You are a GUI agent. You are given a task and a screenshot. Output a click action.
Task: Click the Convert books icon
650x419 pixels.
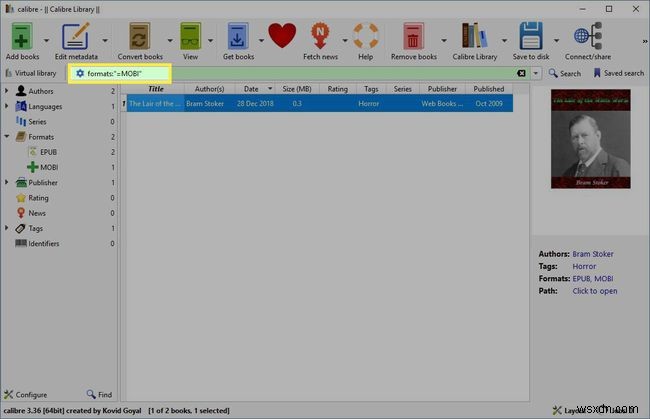[x=140, y=36]
